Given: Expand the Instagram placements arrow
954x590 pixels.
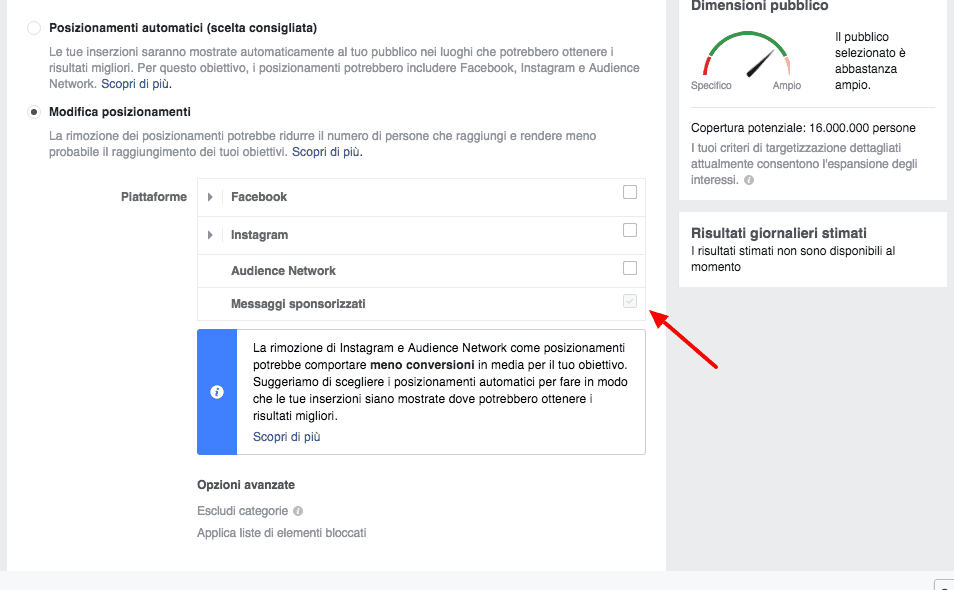Looking at the screenshot, I should 210,235.
